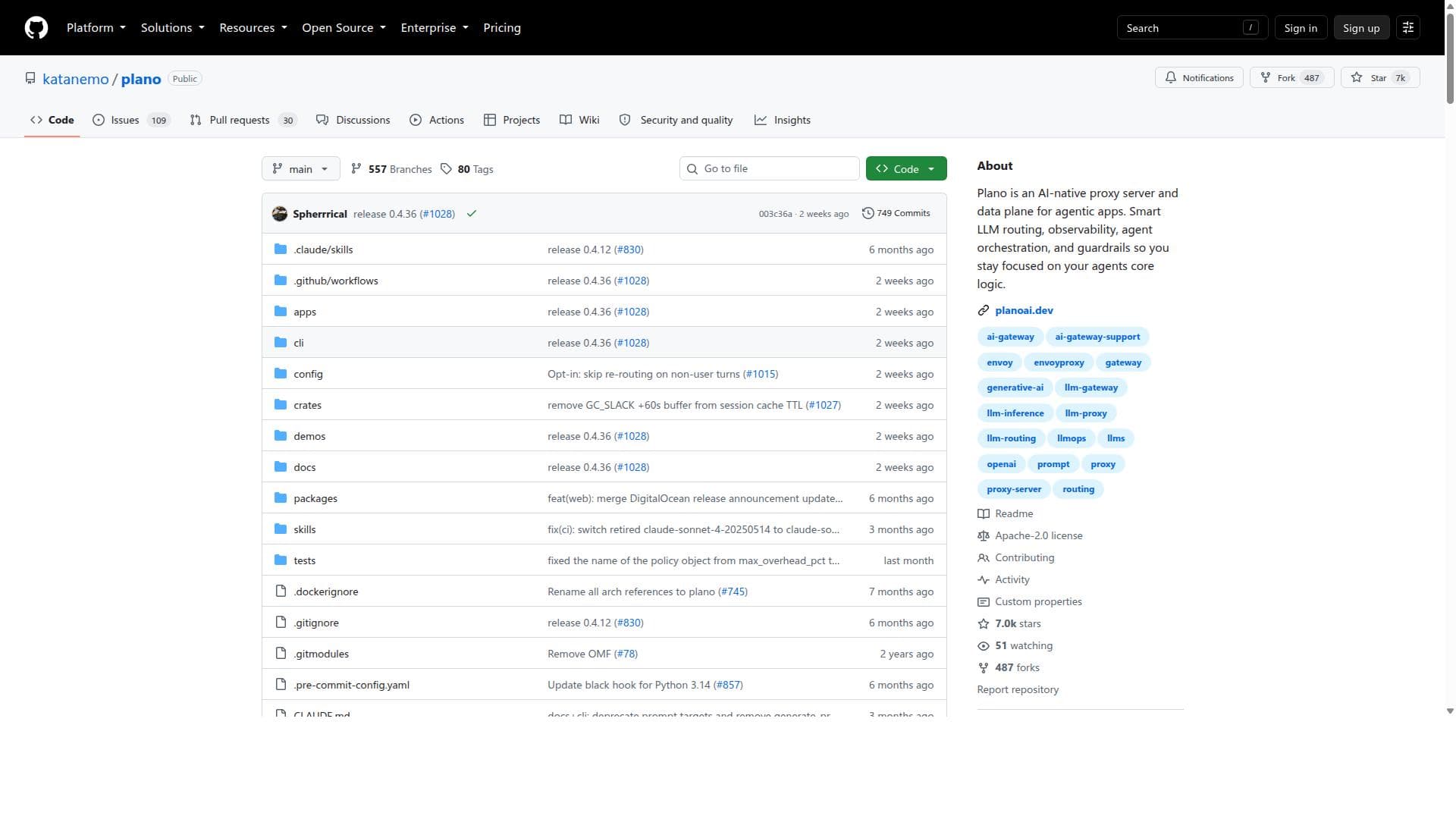Expand the Resources menu
Image resolution: width=1456 pixels, height=819 pixels.
pyautogui.click(x=253, y=28)
